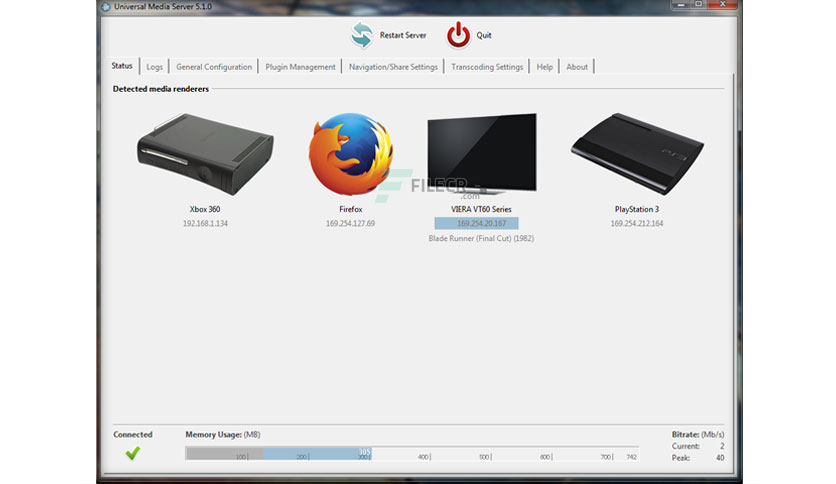Click the Blade Runner (Final Cut) (1982) text
The height and width of the screenshot is (484, 836).
[481, 238]
